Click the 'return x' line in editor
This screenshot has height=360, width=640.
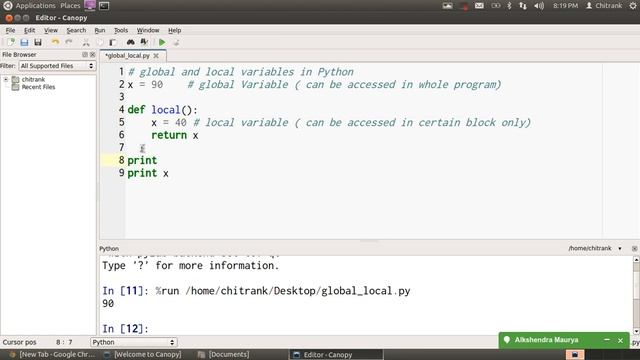175,136
